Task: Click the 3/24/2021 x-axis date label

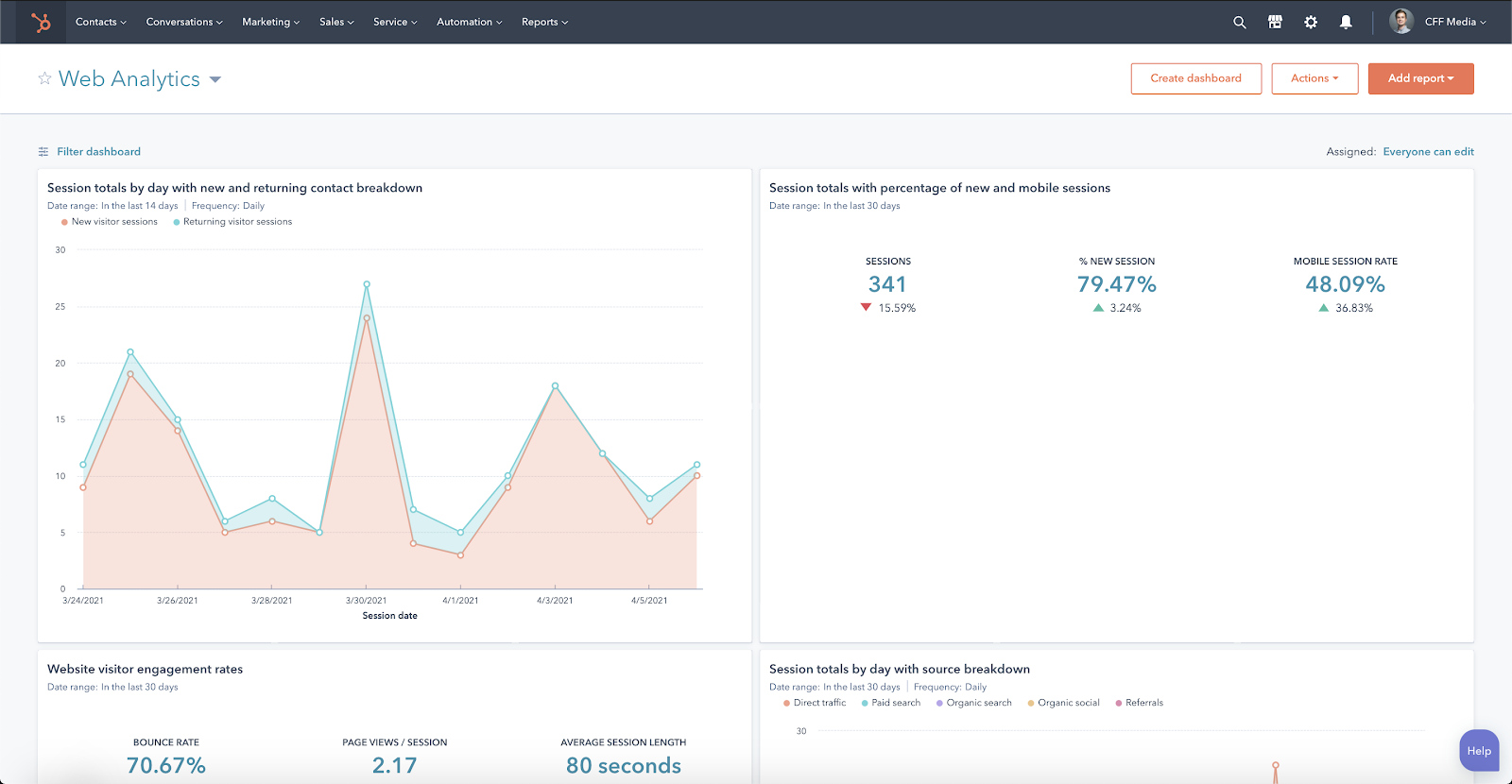Action: coord(83,601)
